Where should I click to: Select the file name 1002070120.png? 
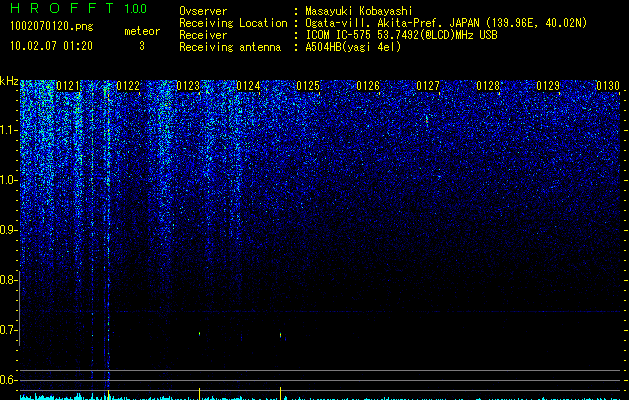pyautogui.click(x=52, y=27)
